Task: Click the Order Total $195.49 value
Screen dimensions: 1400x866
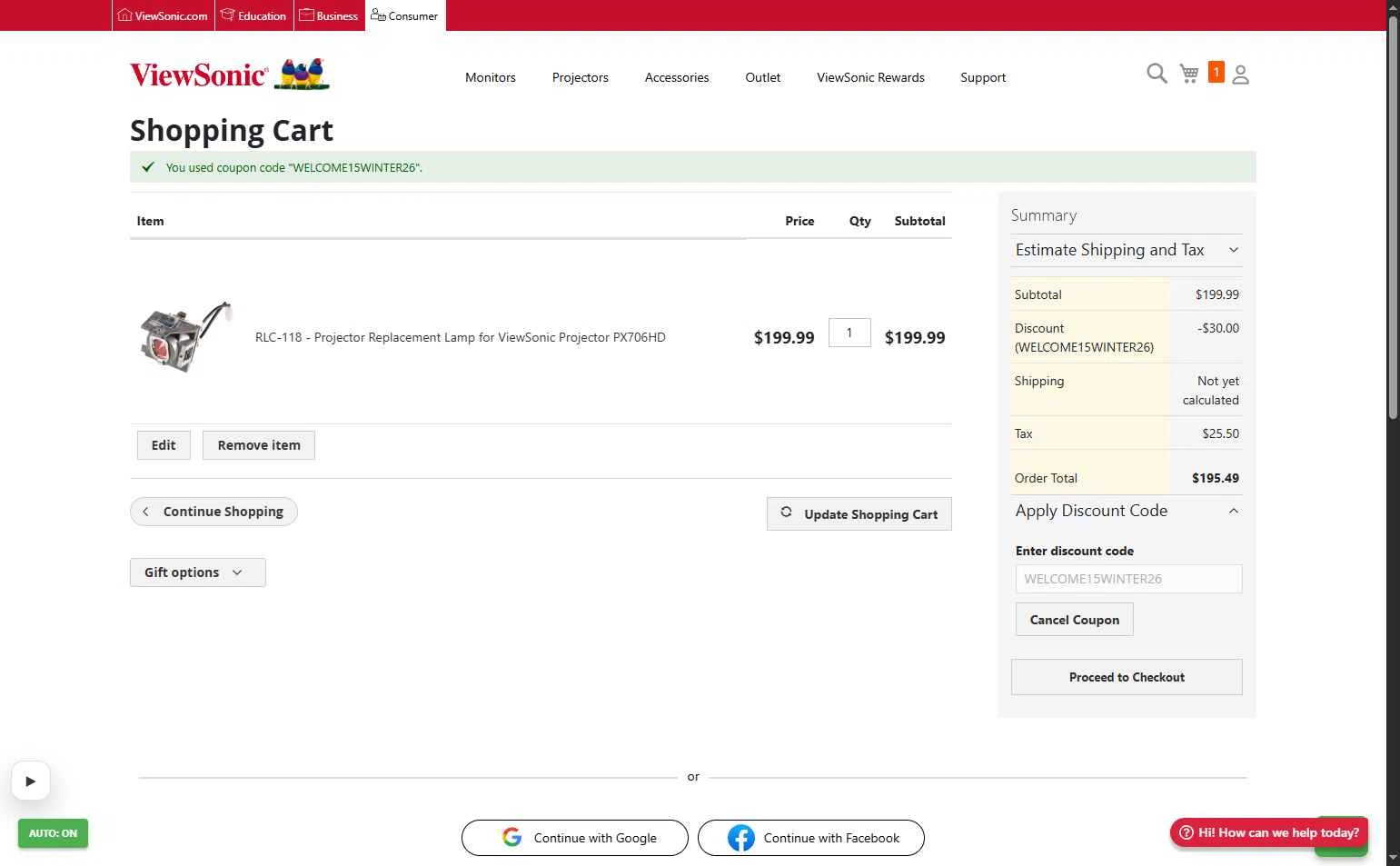Action: point(1216,478)
